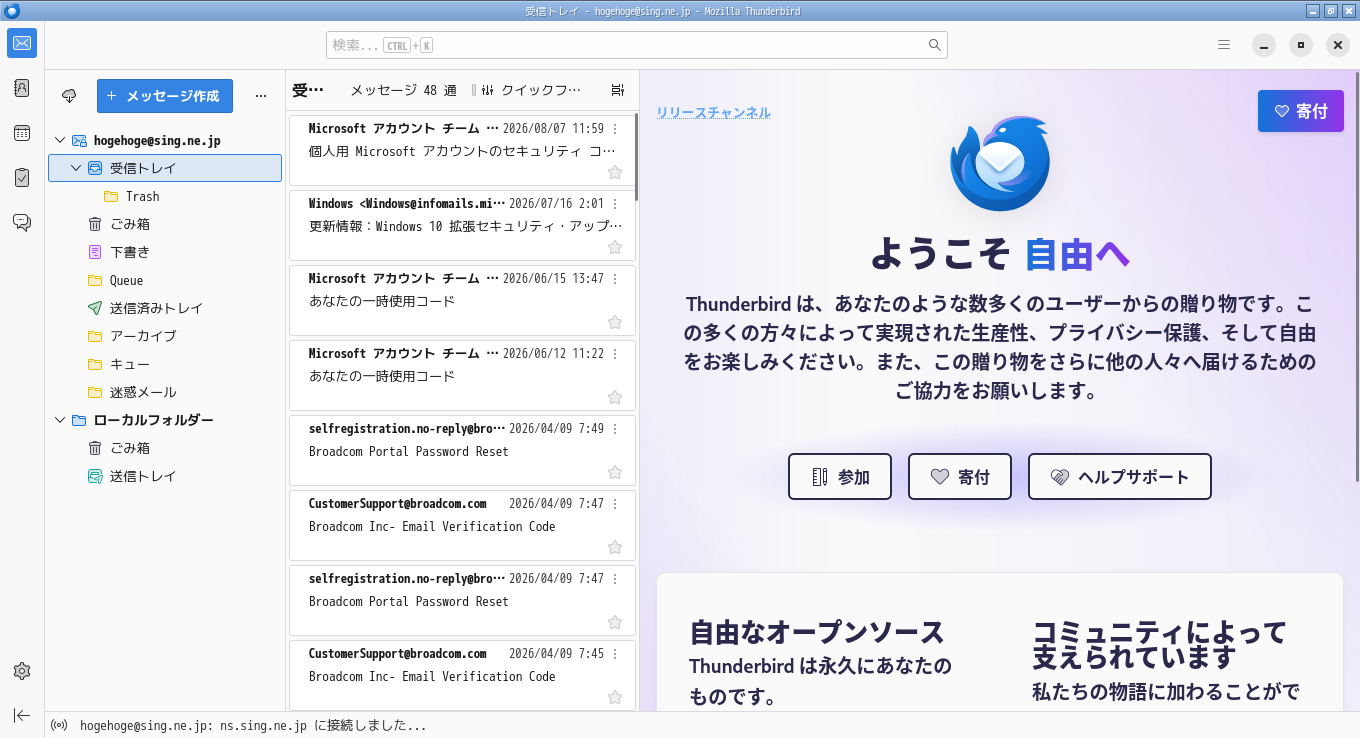
Task: Open menu of 2026/06/12 message
Action: point(615,354)
